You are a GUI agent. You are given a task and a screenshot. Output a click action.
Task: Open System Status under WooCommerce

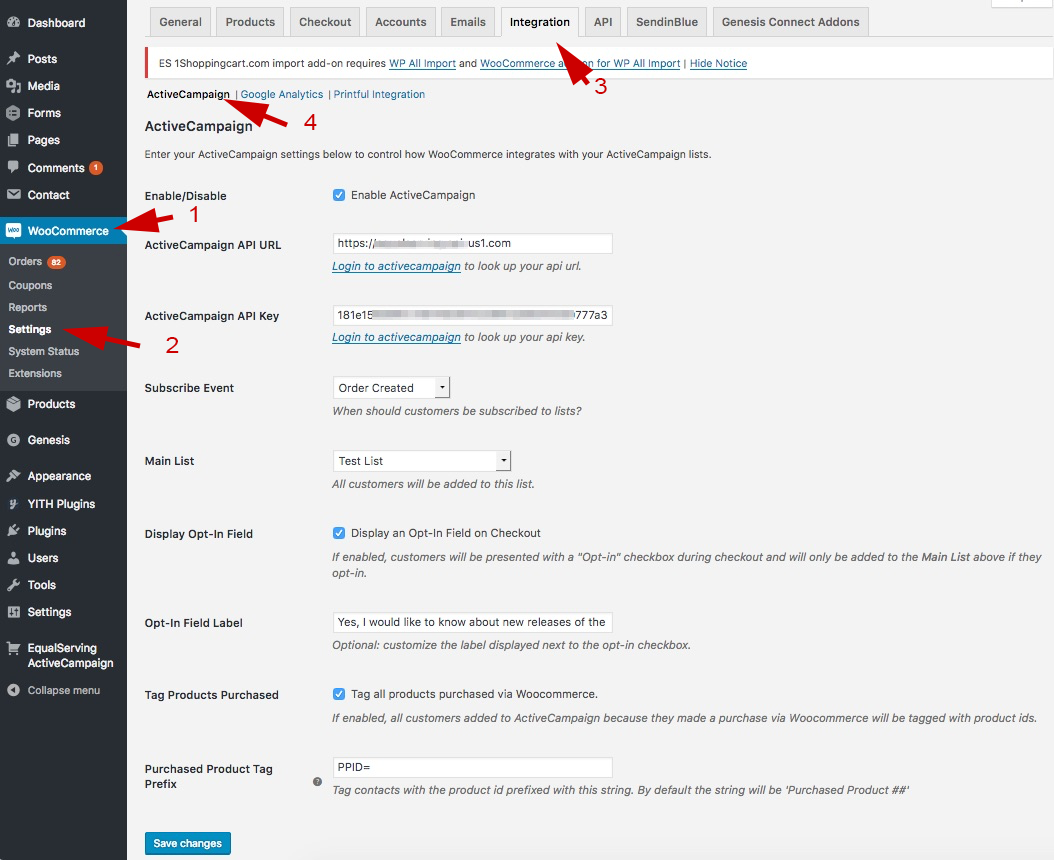pyautogui.click(x=44, y=351)
